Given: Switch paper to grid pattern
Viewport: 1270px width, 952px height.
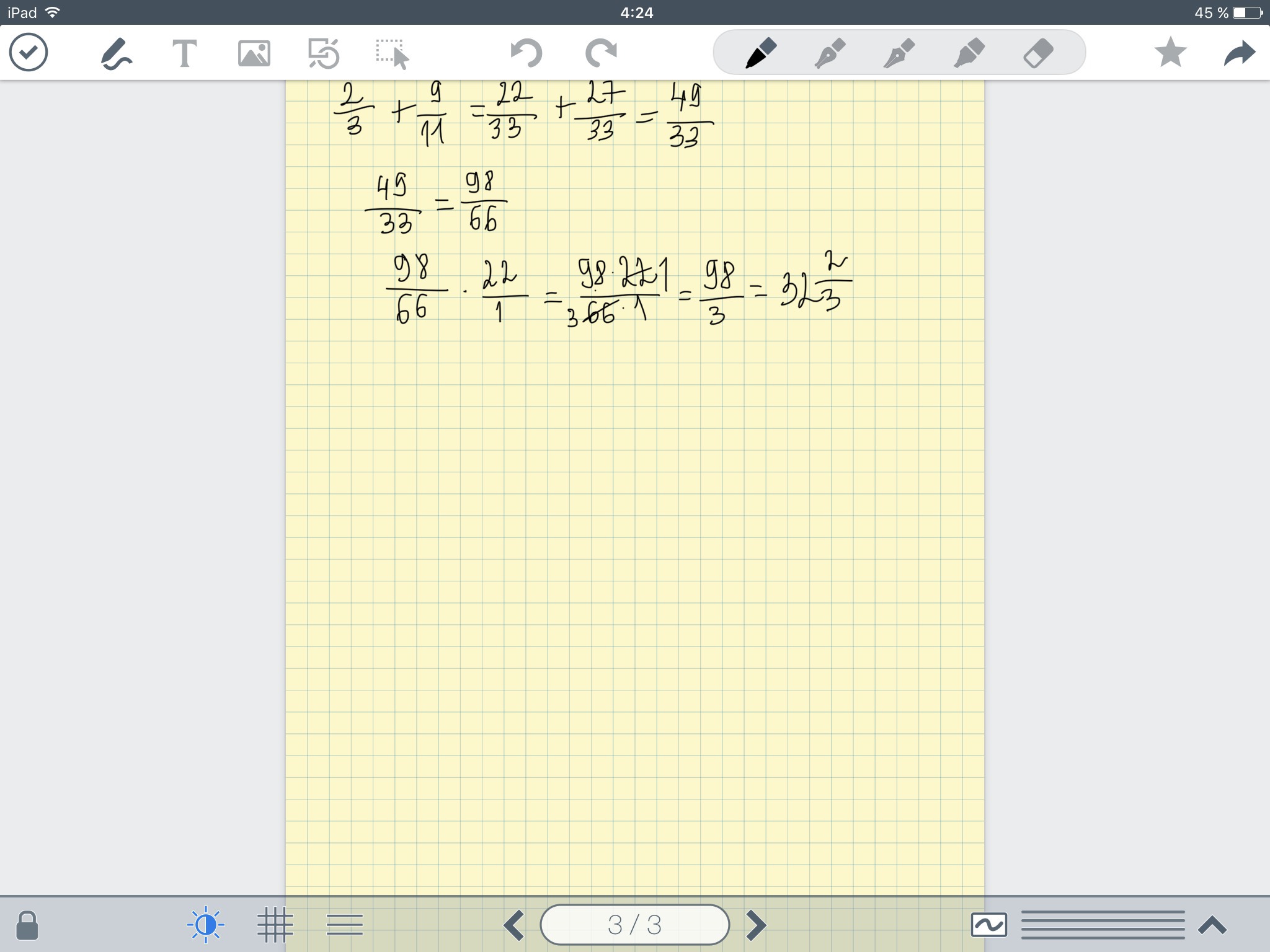Looking at the screenshot, I should click(275, 925).
